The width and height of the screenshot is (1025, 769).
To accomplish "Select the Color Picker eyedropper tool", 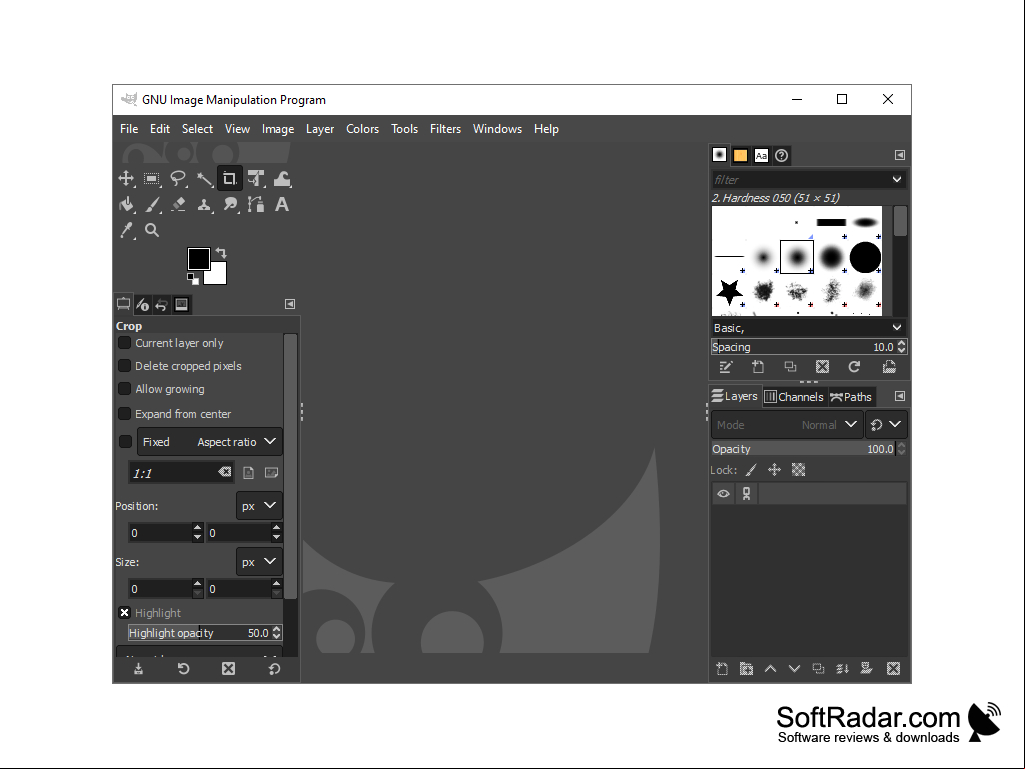I will pos(126,230).
